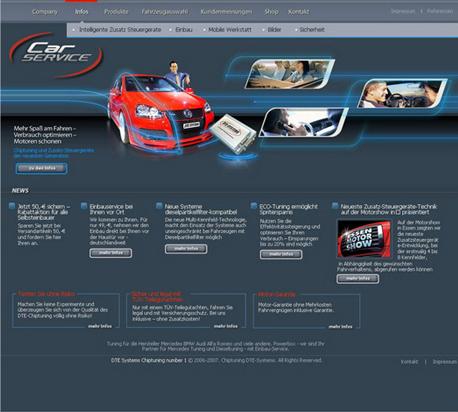Click the headline 'Neueste Zusatz-Steuergeräte-Technik auf der Motorshow'

click(388, 209)
